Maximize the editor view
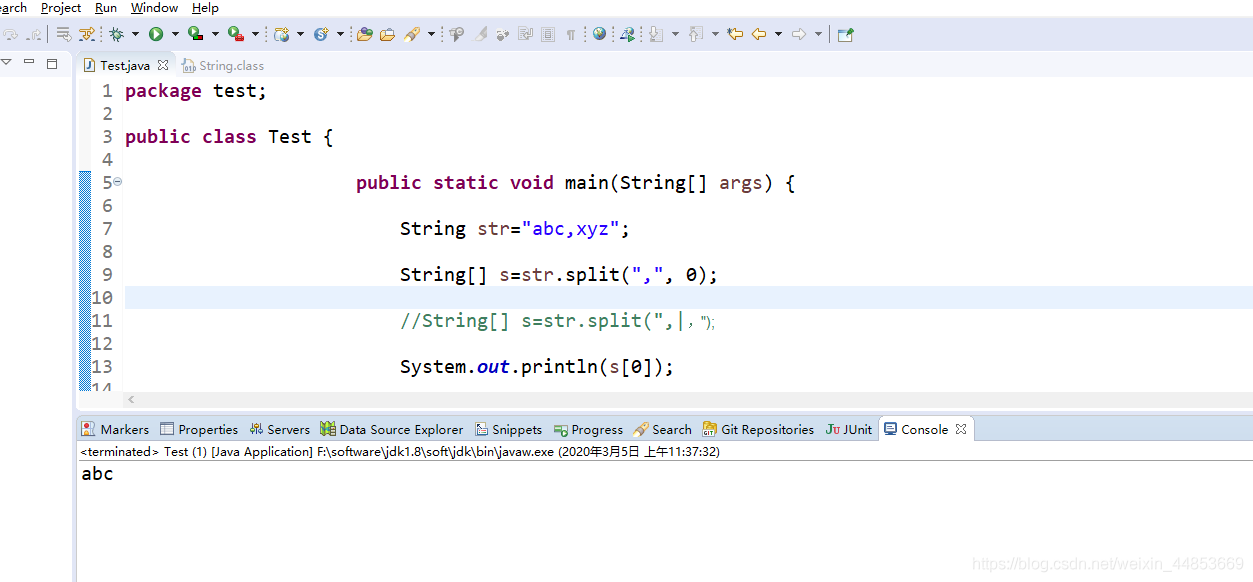Image resolution: width=1253 pixels, height=582 pixels. [52, 62]
